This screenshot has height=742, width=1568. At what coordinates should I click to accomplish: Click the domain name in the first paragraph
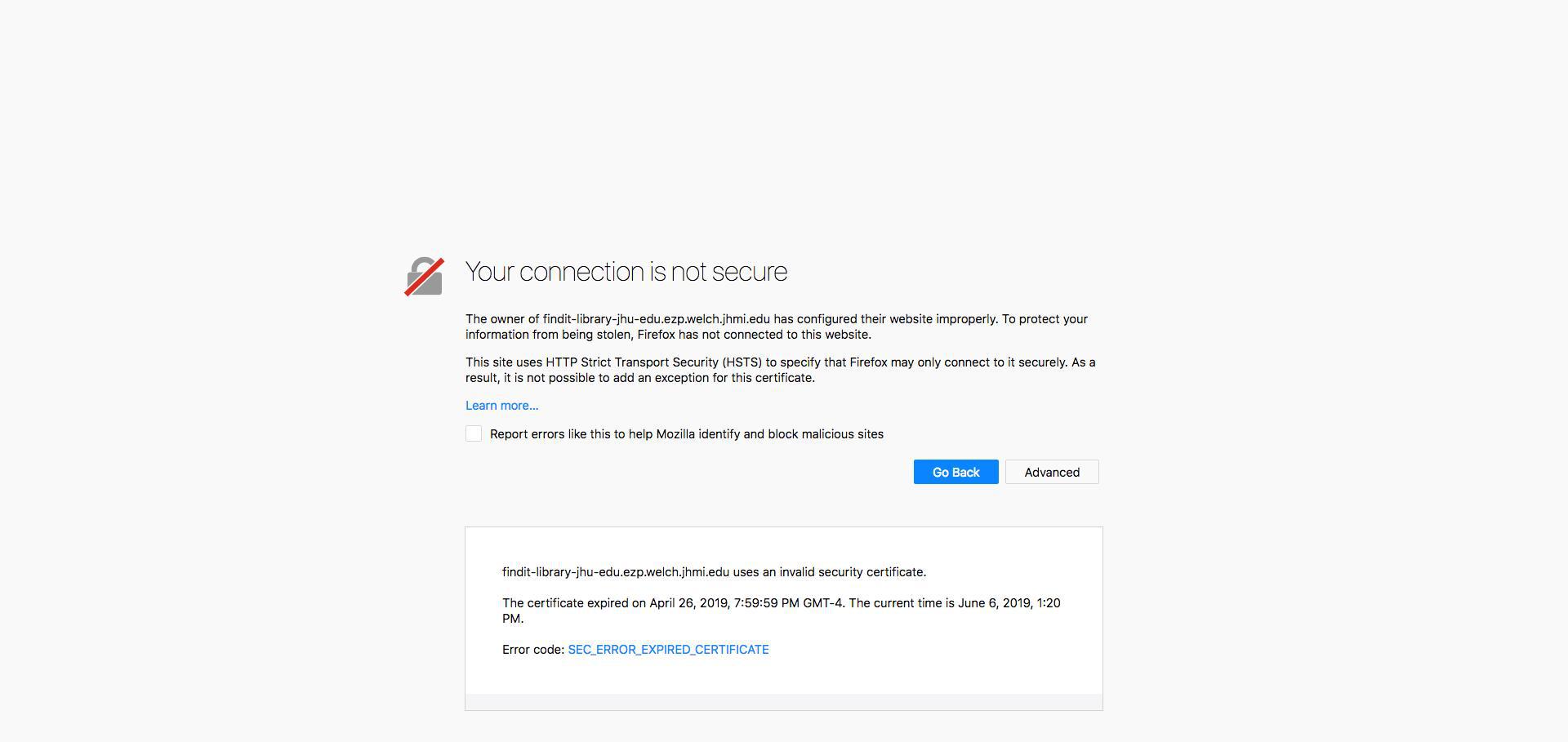[x=656, y=319]
